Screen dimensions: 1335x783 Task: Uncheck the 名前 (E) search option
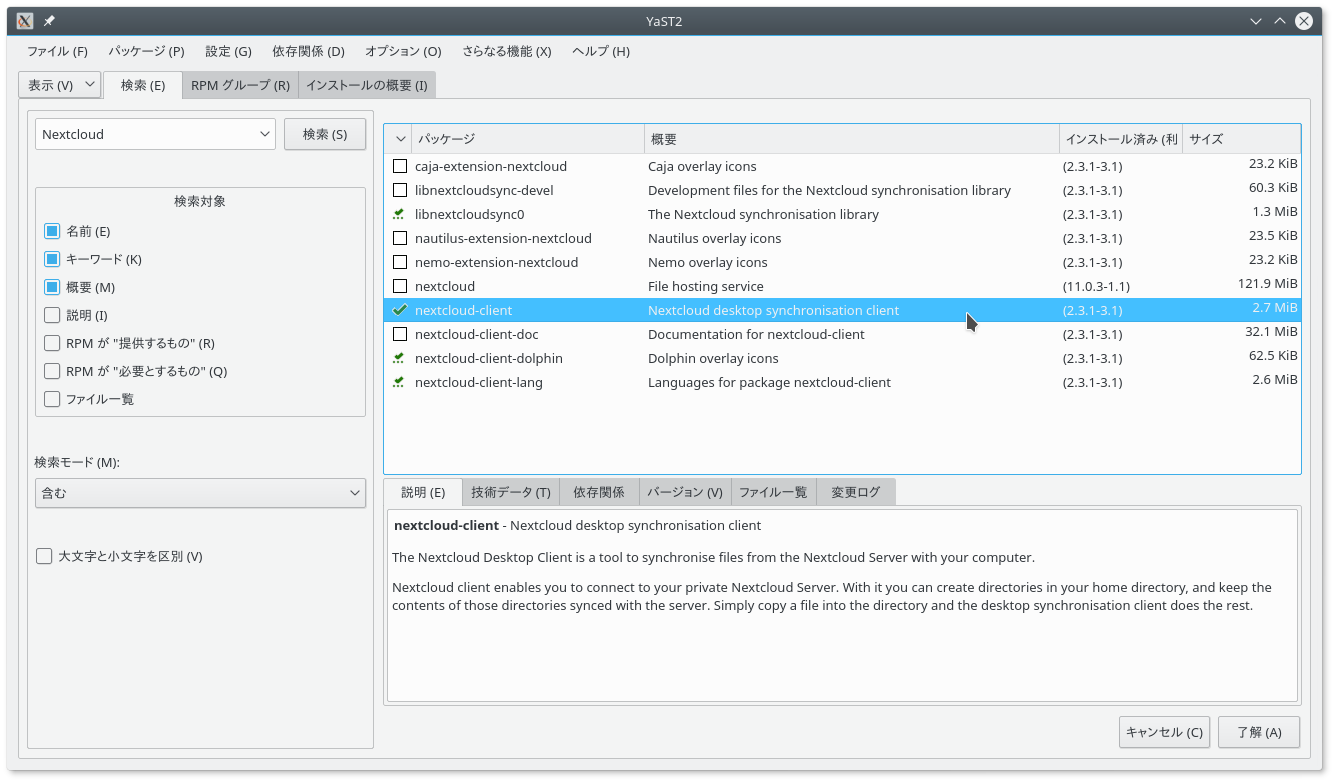[52, 231]
